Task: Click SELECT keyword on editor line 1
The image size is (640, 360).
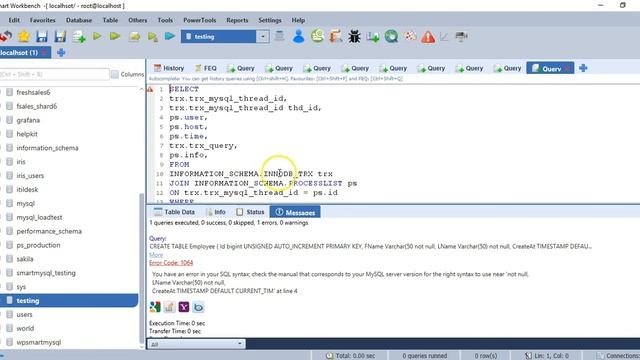Action: pos(184,89)
